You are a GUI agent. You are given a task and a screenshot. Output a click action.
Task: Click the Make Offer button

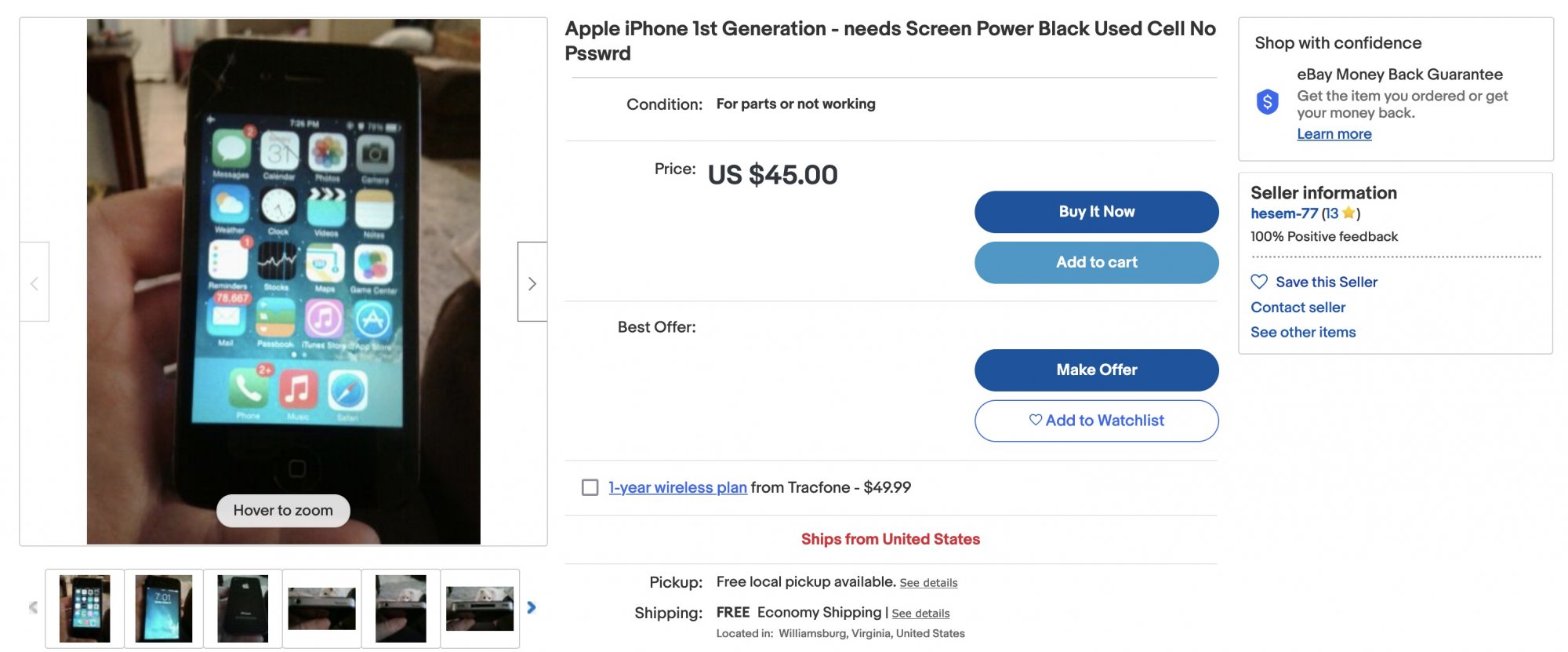(x=1096, y=370)
